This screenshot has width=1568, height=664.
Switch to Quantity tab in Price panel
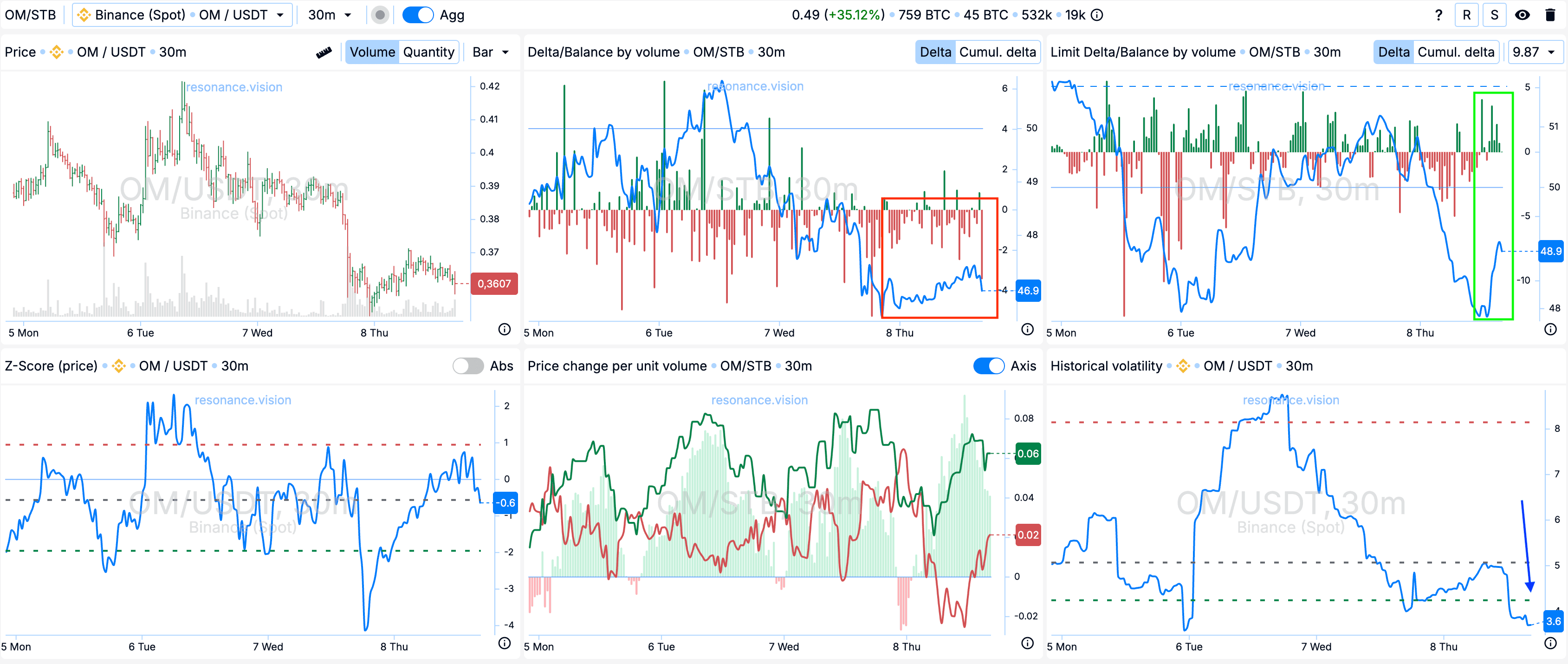428,52
